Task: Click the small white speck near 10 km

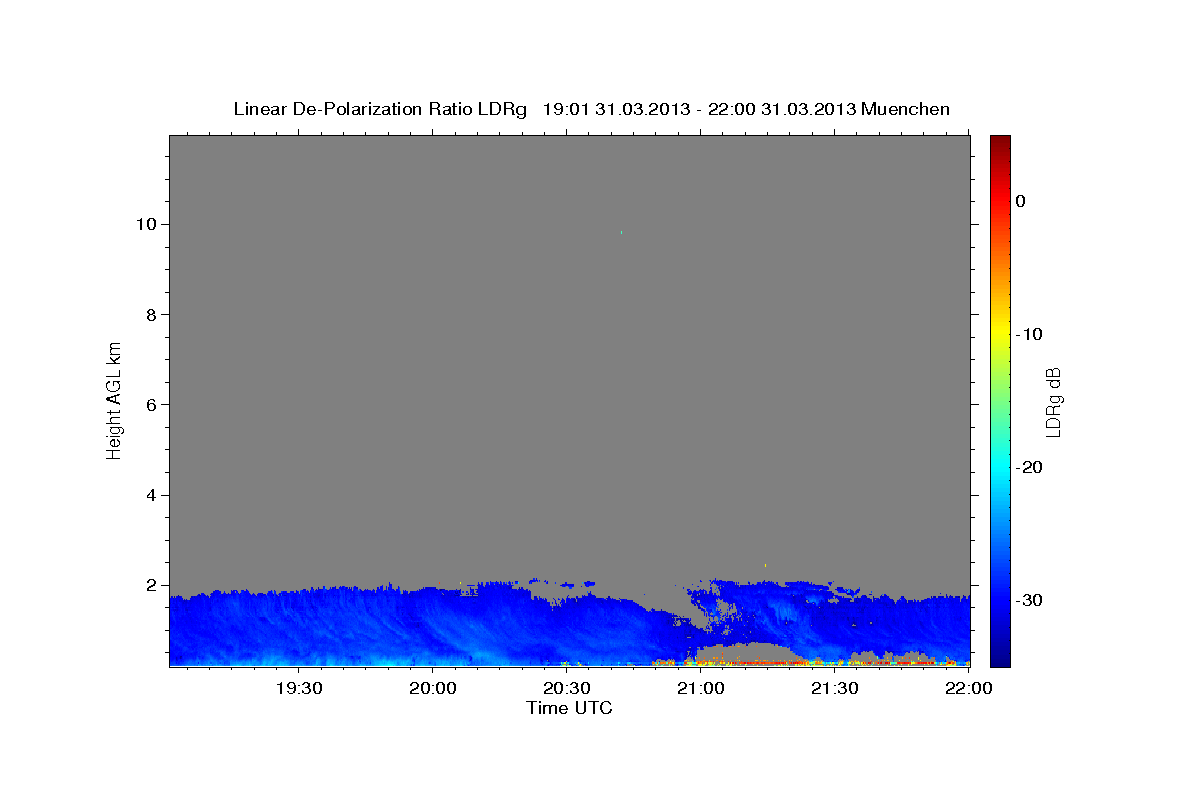Action: click(x=621, y=232)
